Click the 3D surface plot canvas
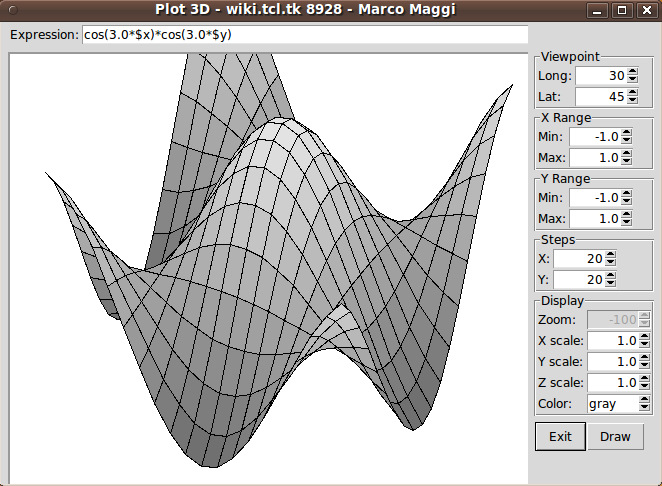 point(269,269)
